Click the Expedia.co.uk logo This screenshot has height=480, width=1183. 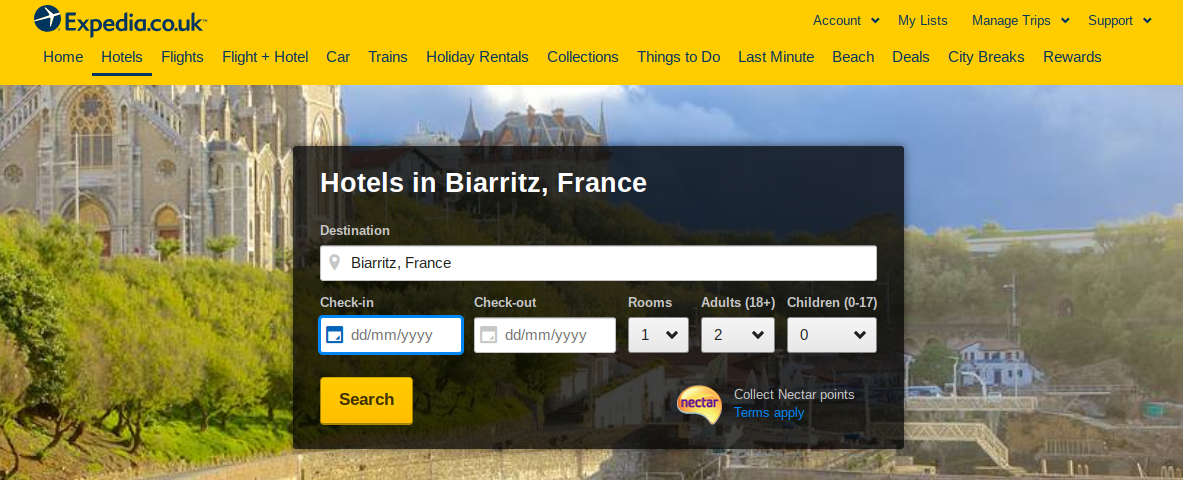pyautogui.click(x=120, y=19)
